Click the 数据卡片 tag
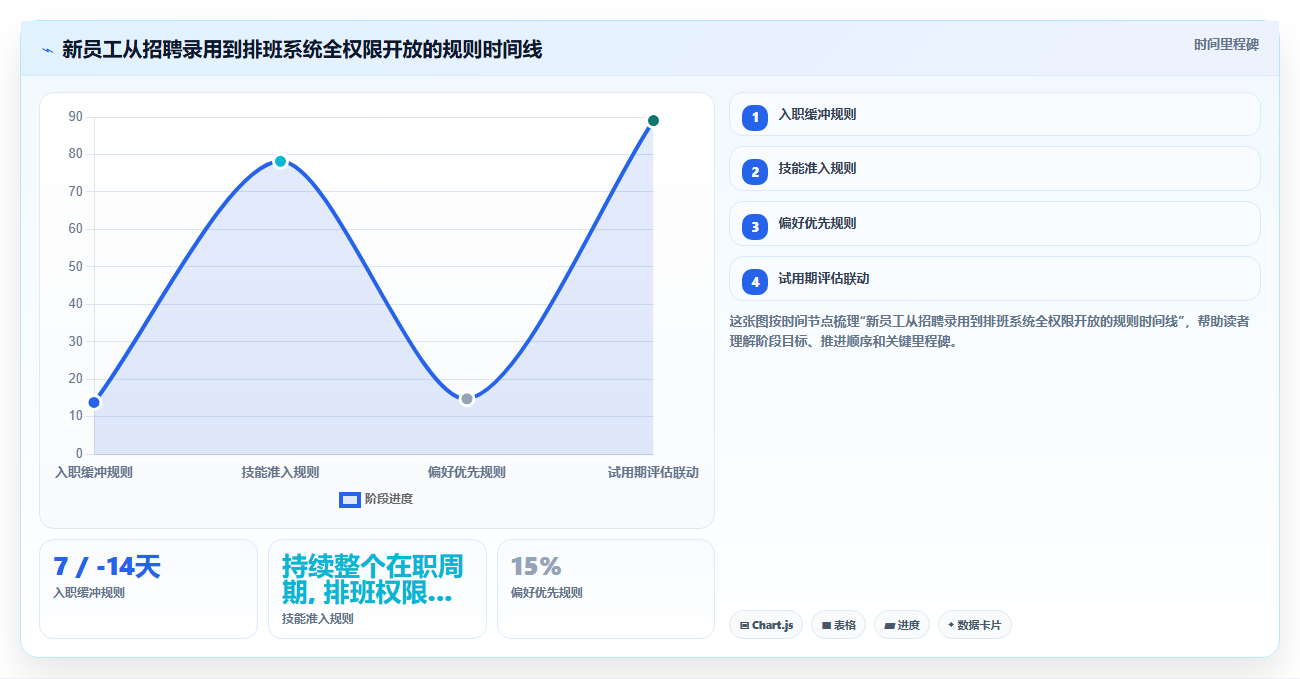Viewport: 1300px width, 679px height. pyautogui.click(x=975, y=625)
